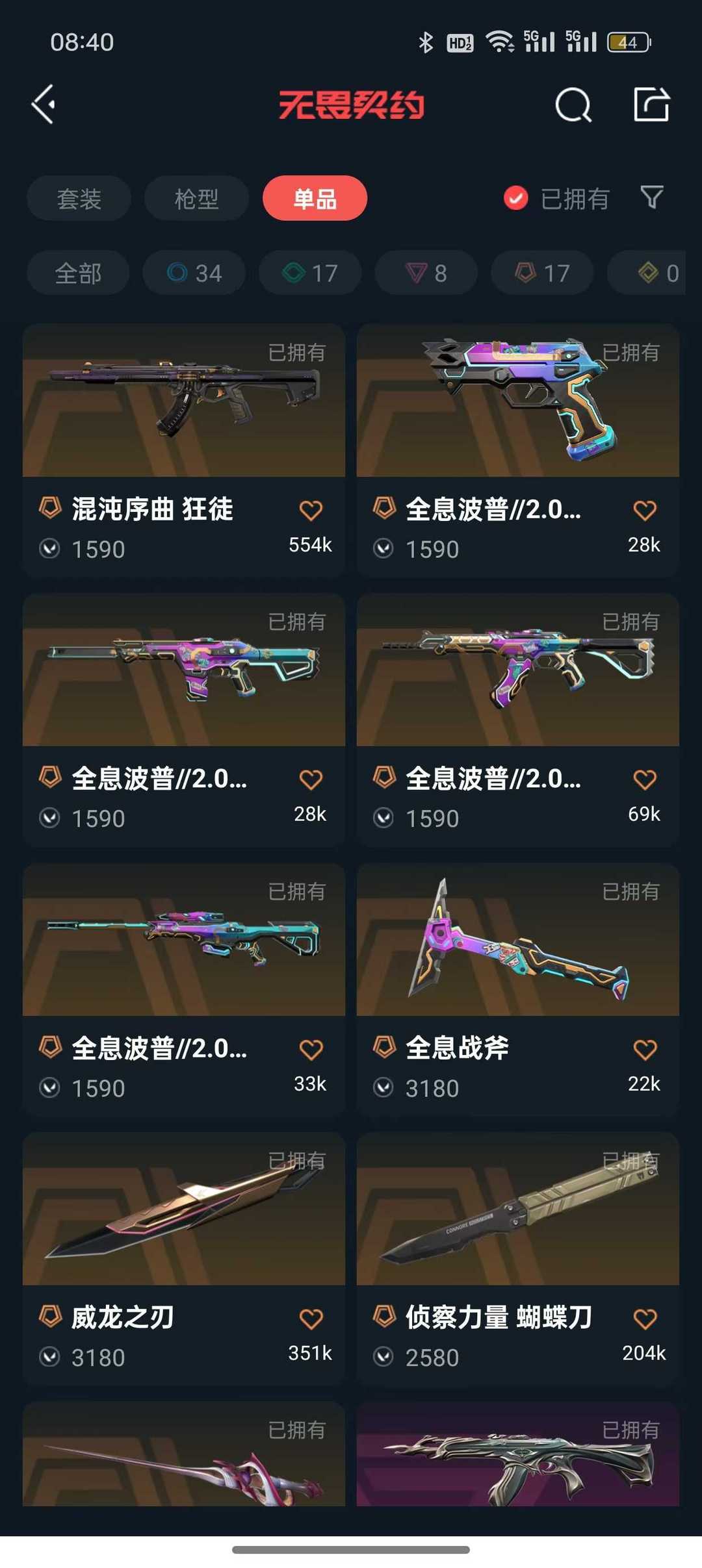This screenshot has width=702, height=1568.
Task: Favorite 全息战斧 with heart icon
Action: point(645,1049)
